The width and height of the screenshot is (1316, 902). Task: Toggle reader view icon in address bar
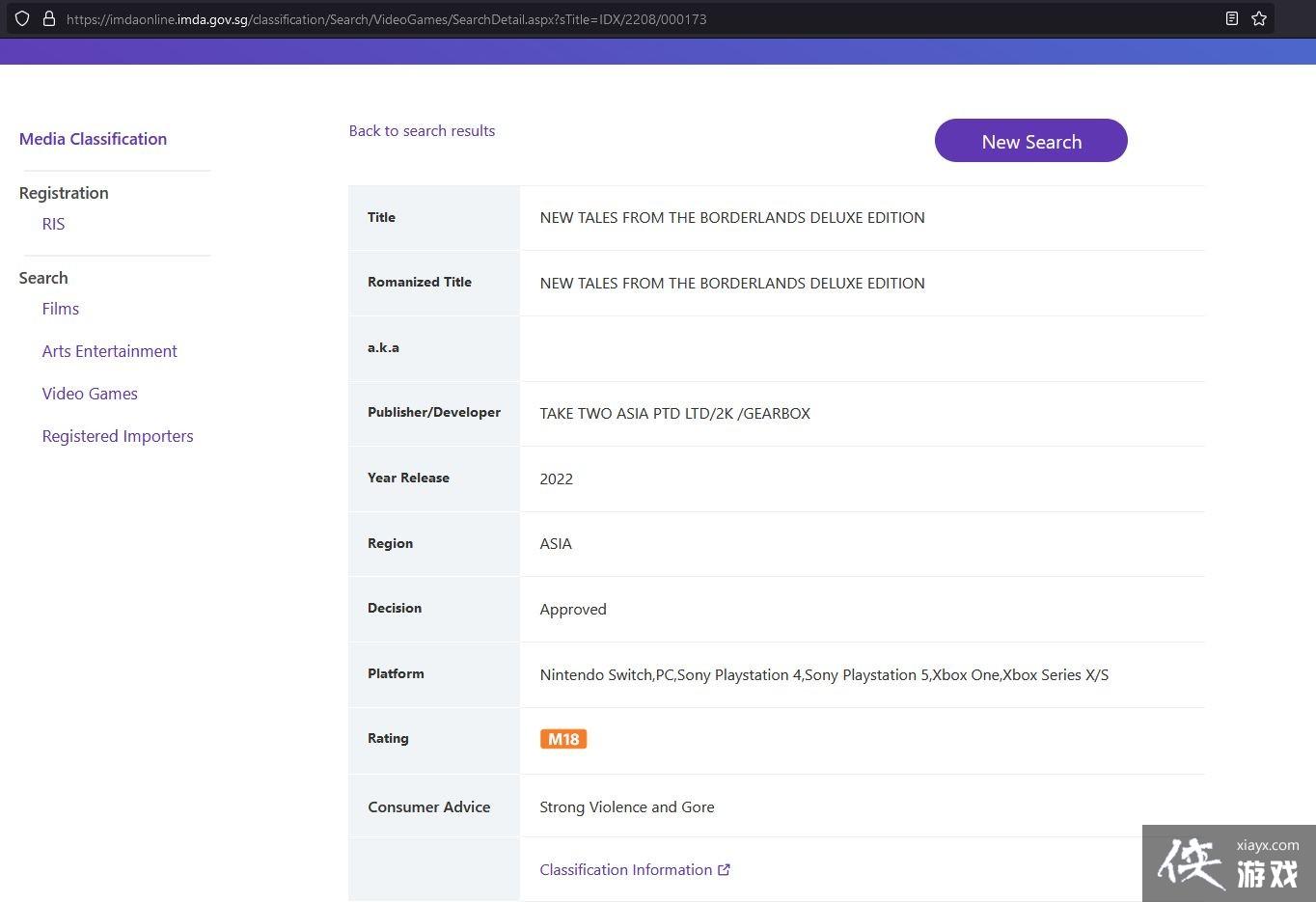[x=1232, y=18]
